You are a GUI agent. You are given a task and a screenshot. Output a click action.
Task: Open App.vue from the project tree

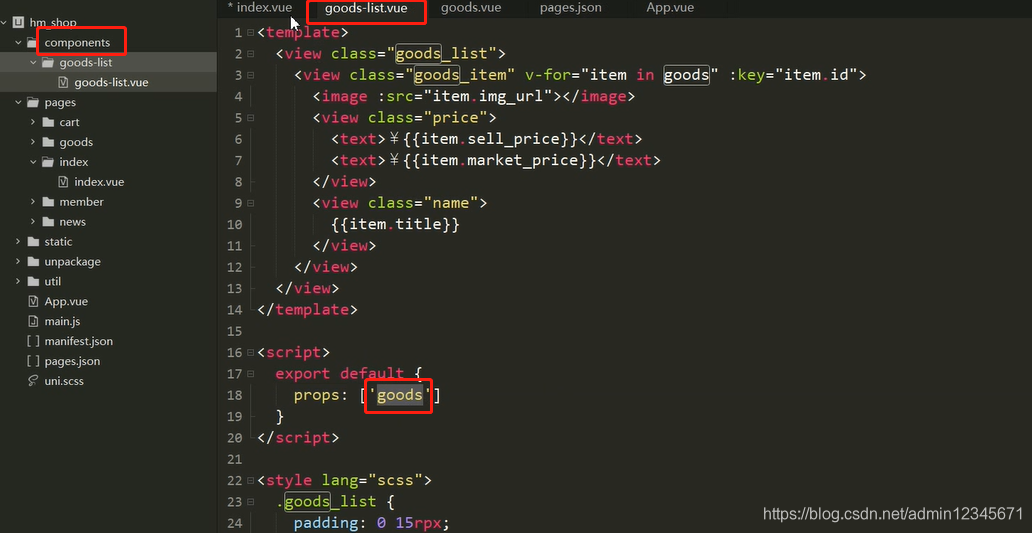coord(66,301)
